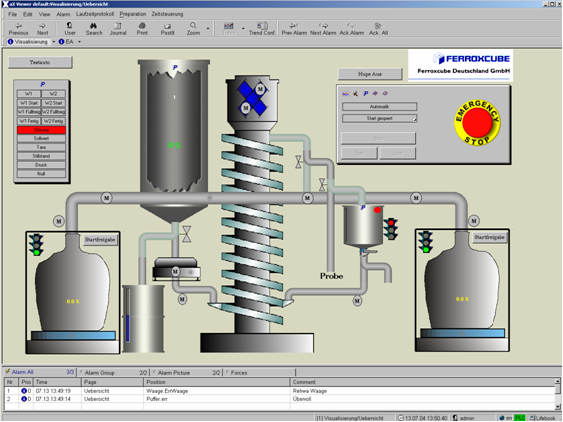Select the alarm row with position Puffer.err
This screenshot has height=422, width=563.
point(279,399)
